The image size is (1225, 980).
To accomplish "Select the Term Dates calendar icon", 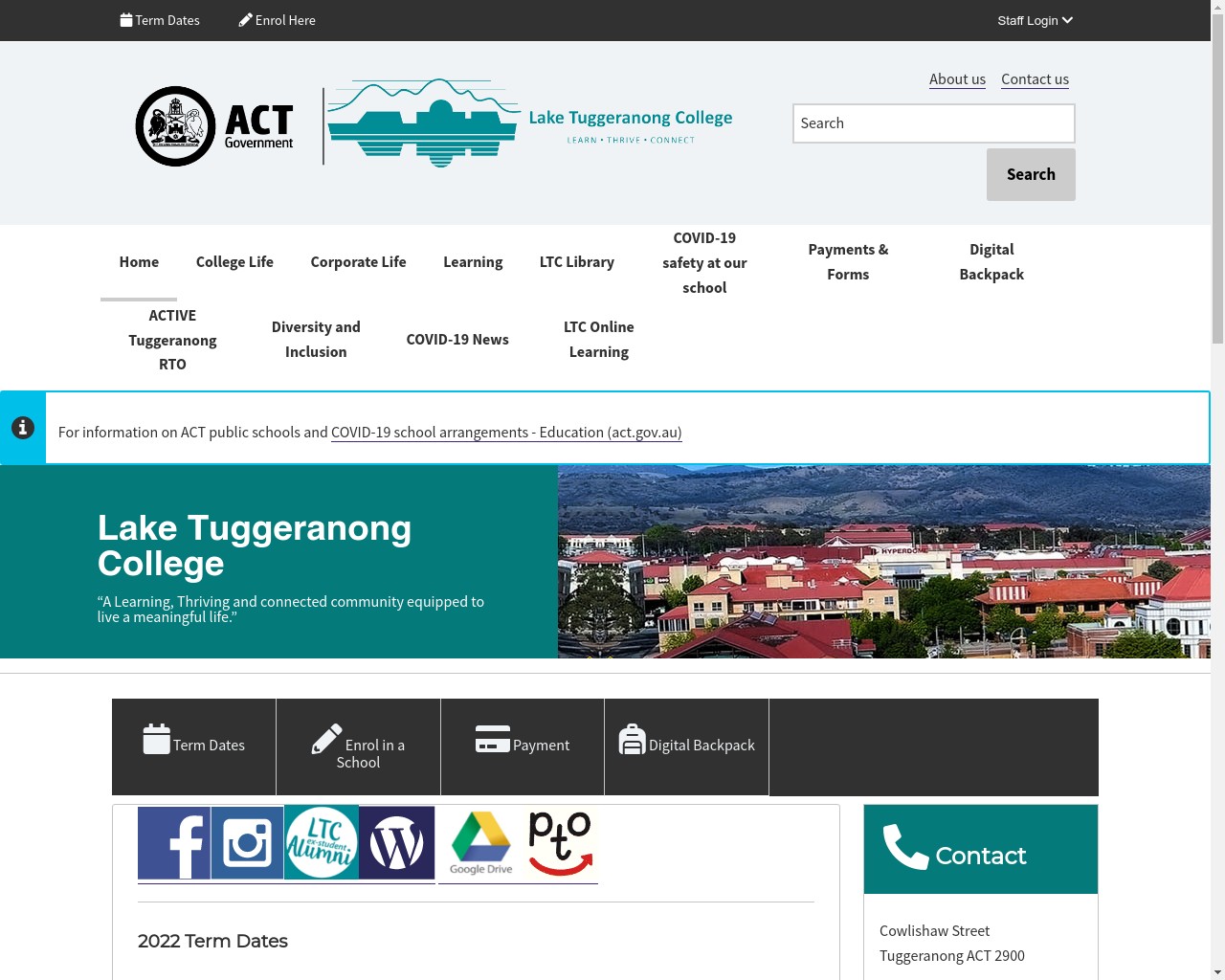I will (158, 739).
